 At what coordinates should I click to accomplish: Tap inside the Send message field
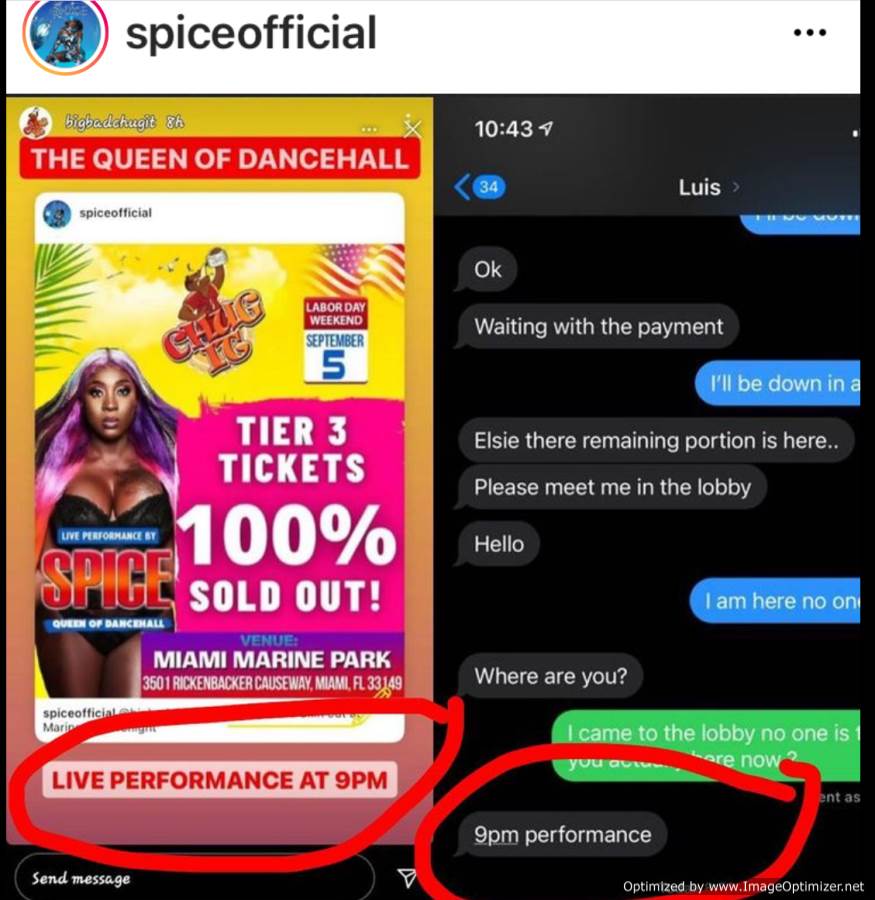tap(194, 878)
